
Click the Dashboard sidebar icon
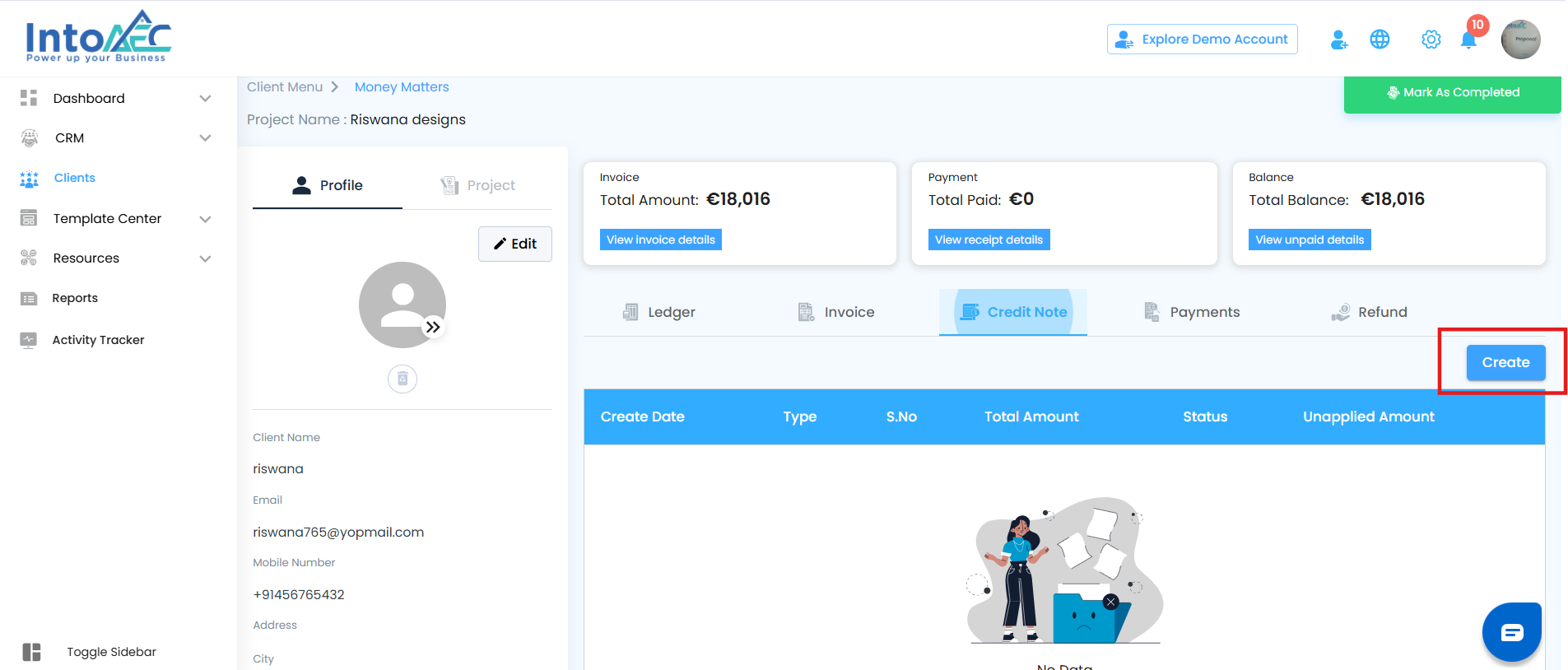pos(29,98)
